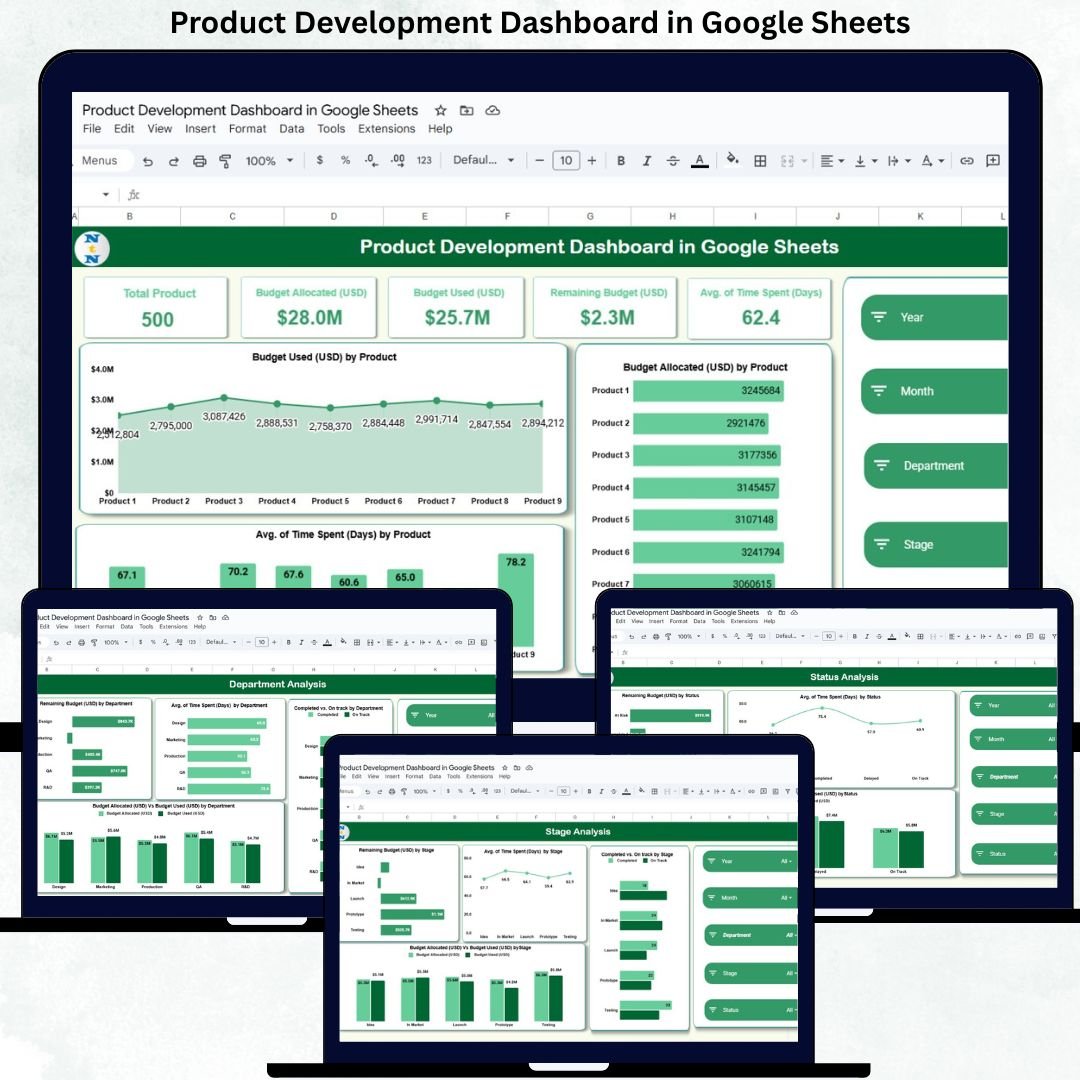This screenshot has height=1080, width=1080.
Task: Open the Department slicer on the main dashboard
Action: click(x=934, y=466)
